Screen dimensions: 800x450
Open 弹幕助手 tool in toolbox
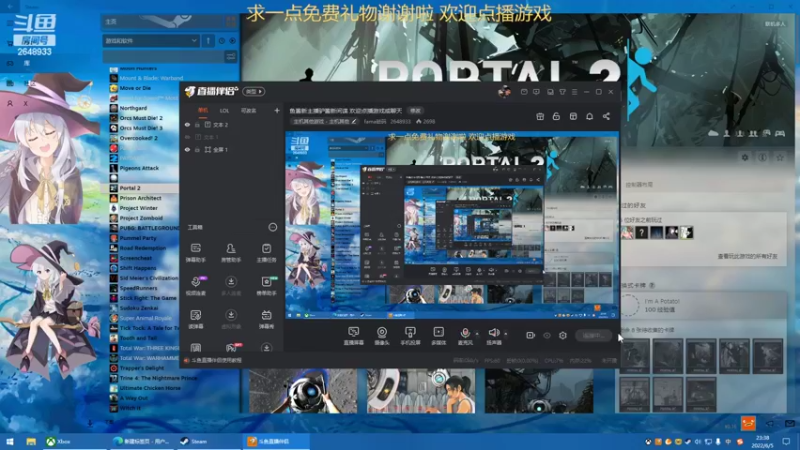click(196, 253)
